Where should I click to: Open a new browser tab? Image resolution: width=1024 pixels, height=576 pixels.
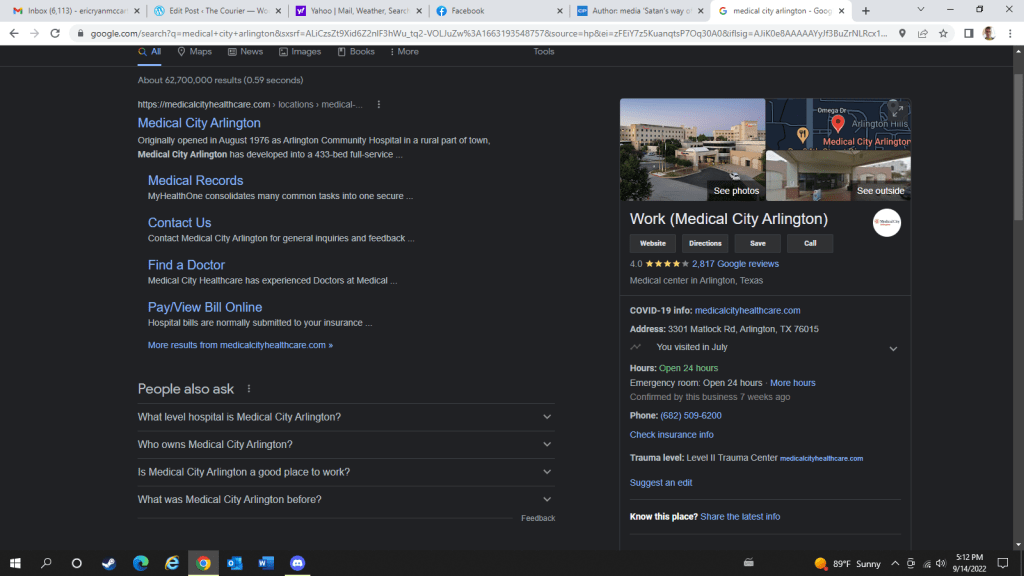pos(865,11)
